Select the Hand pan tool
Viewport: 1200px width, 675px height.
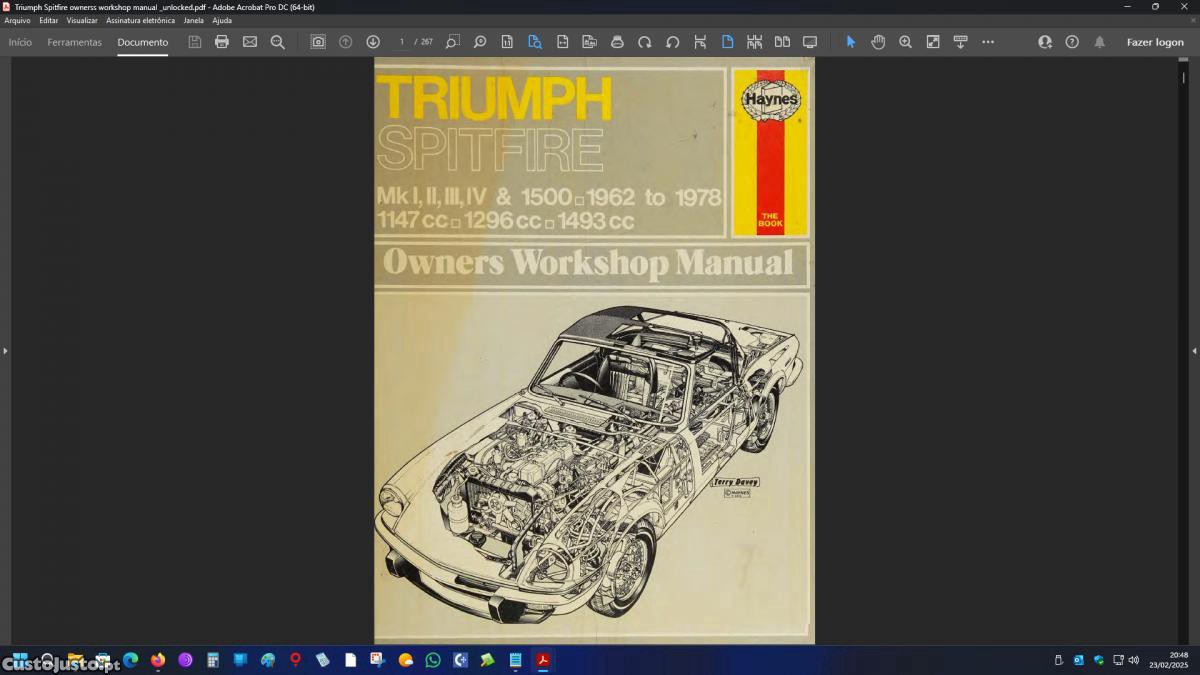click(x=878, y=42)
